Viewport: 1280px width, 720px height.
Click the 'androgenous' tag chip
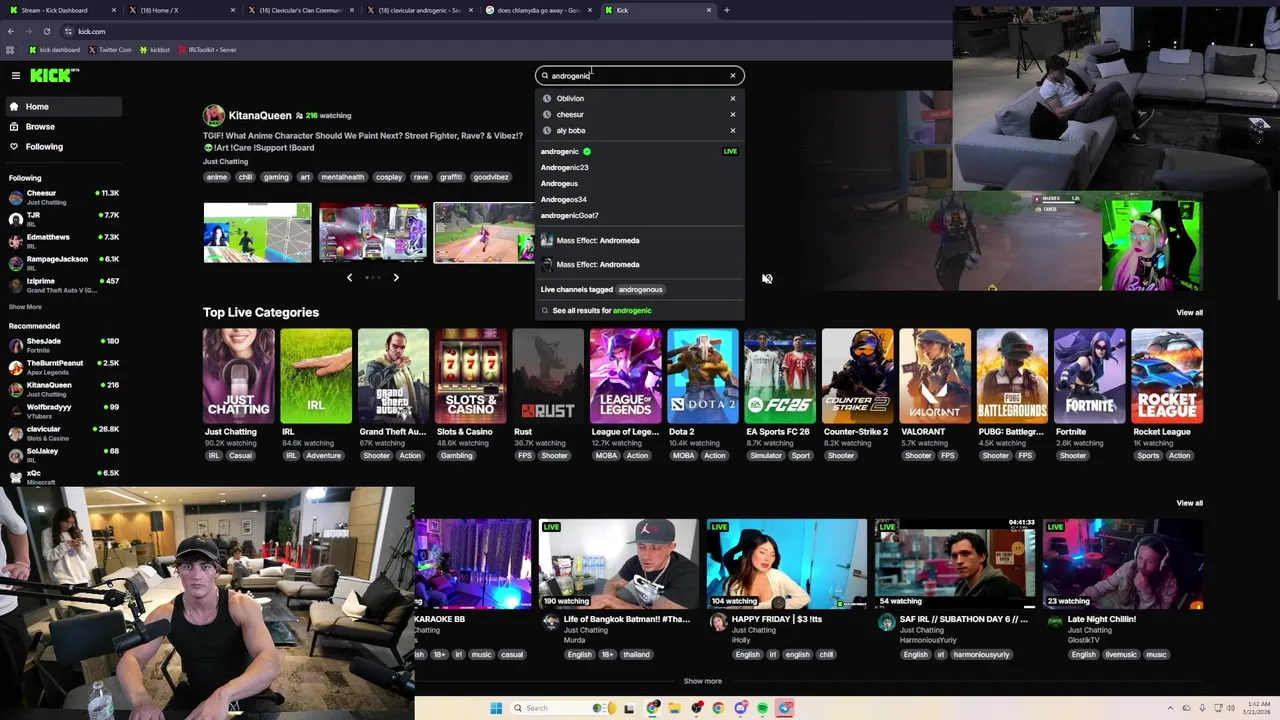pos(640,289)
